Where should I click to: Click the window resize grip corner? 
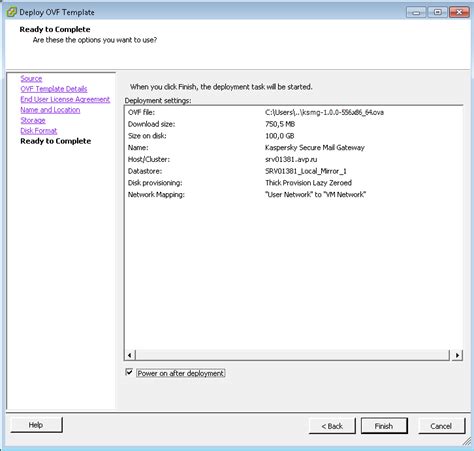point(467,441)
